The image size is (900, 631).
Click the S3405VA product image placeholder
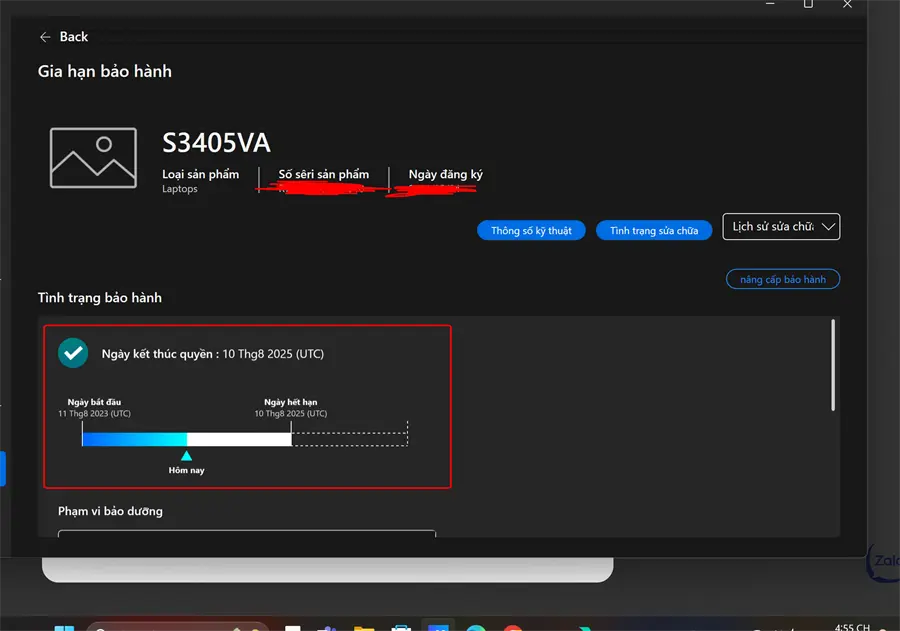click(x=93, y=158)
